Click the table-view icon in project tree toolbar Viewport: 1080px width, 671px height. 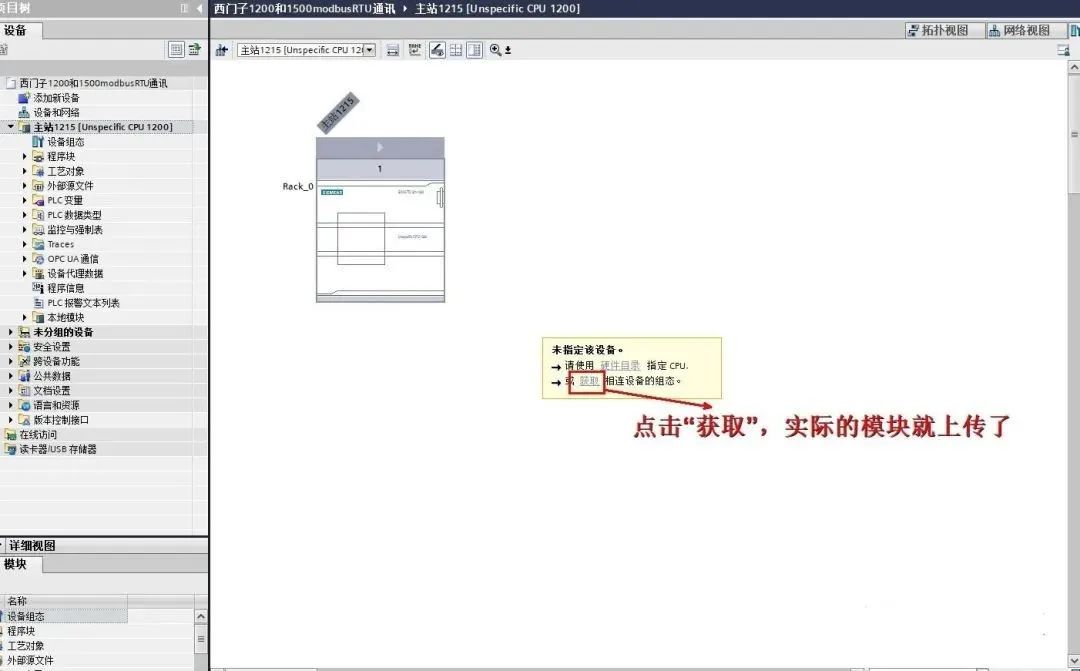[176, 50]
